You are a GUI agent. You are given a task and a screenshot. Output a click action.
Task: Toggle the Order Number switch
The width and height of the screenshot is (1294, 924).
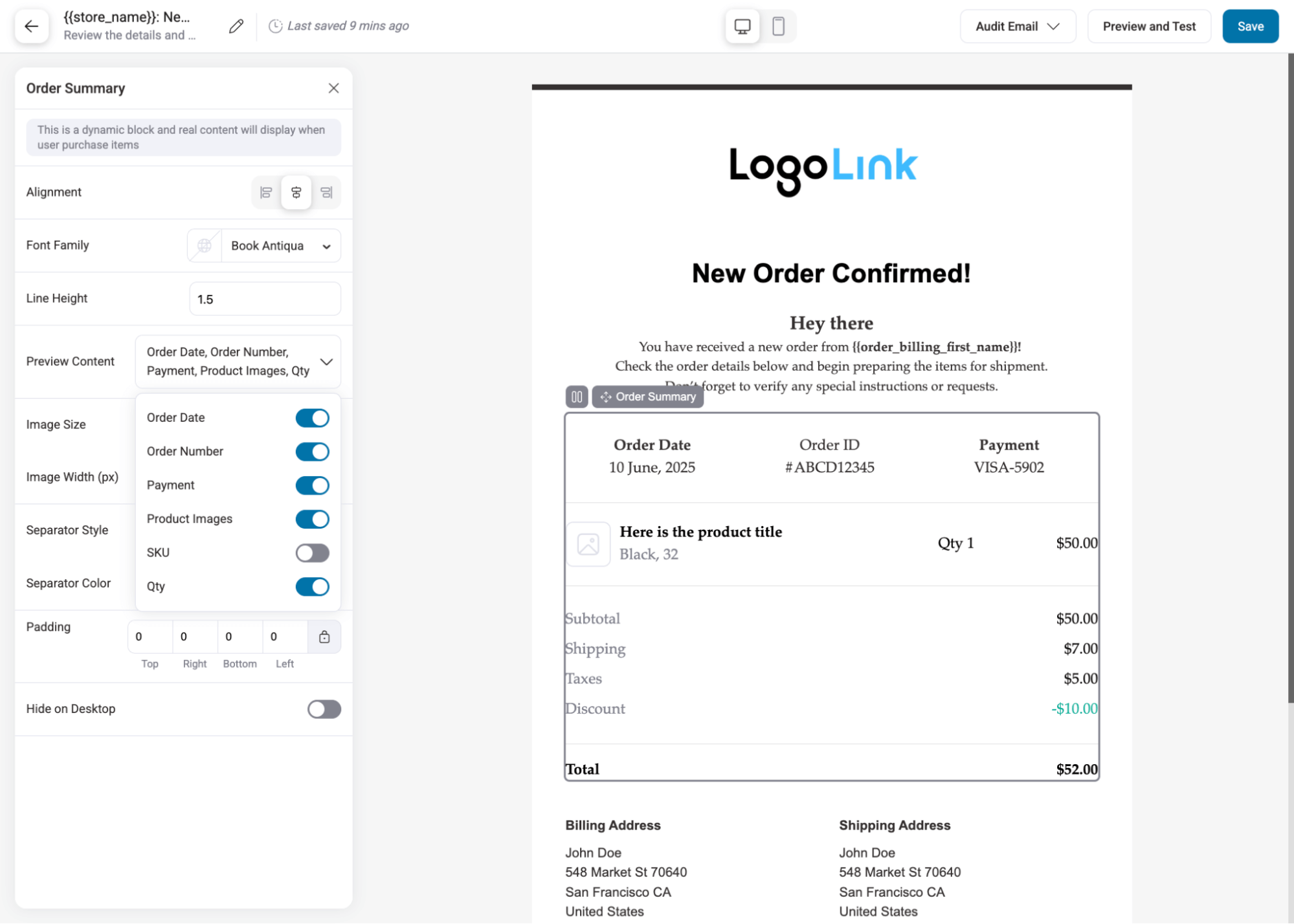click(312, 452)
